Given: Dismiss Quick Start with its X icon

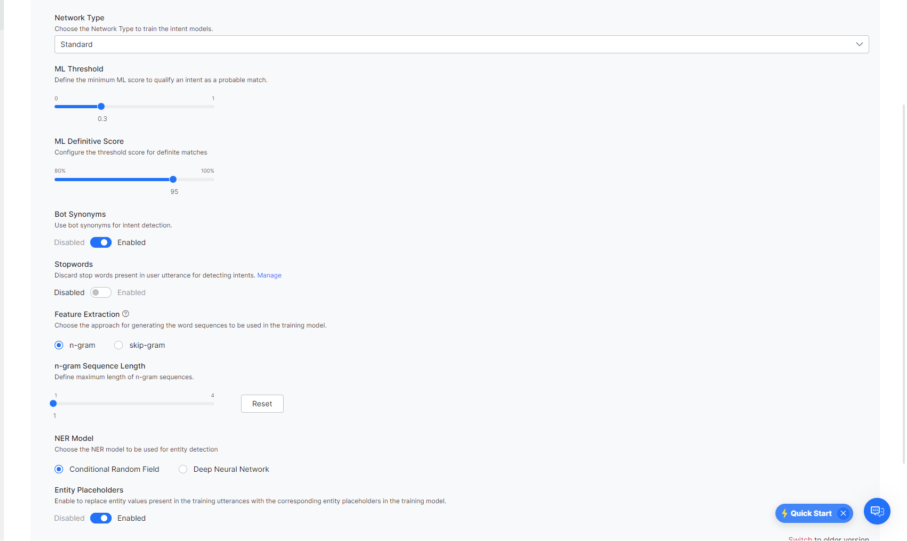Looking at the screenshot, I should (x=843, y=513).
